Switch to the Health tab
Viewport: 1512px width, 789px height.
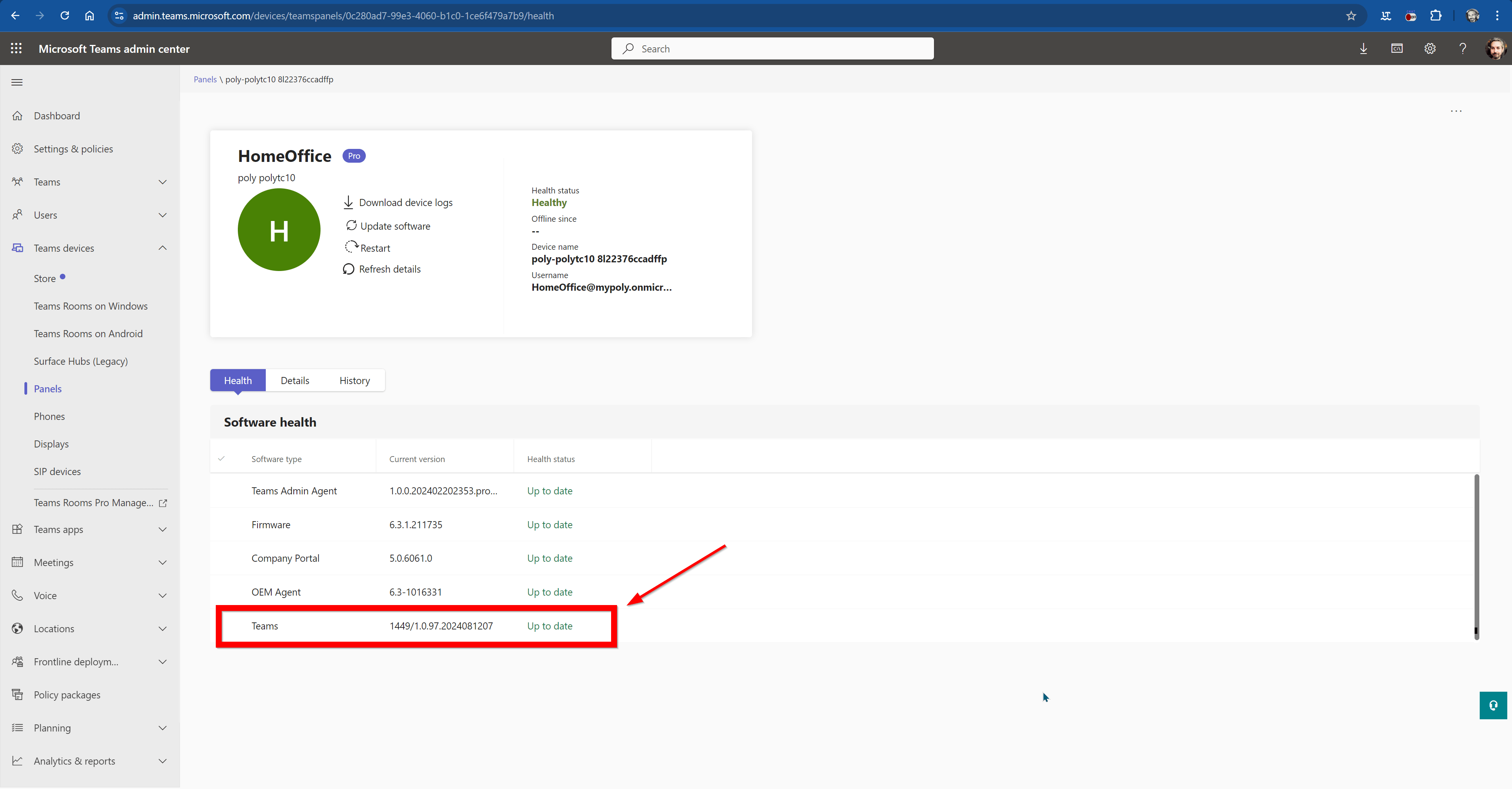(238, 381)
